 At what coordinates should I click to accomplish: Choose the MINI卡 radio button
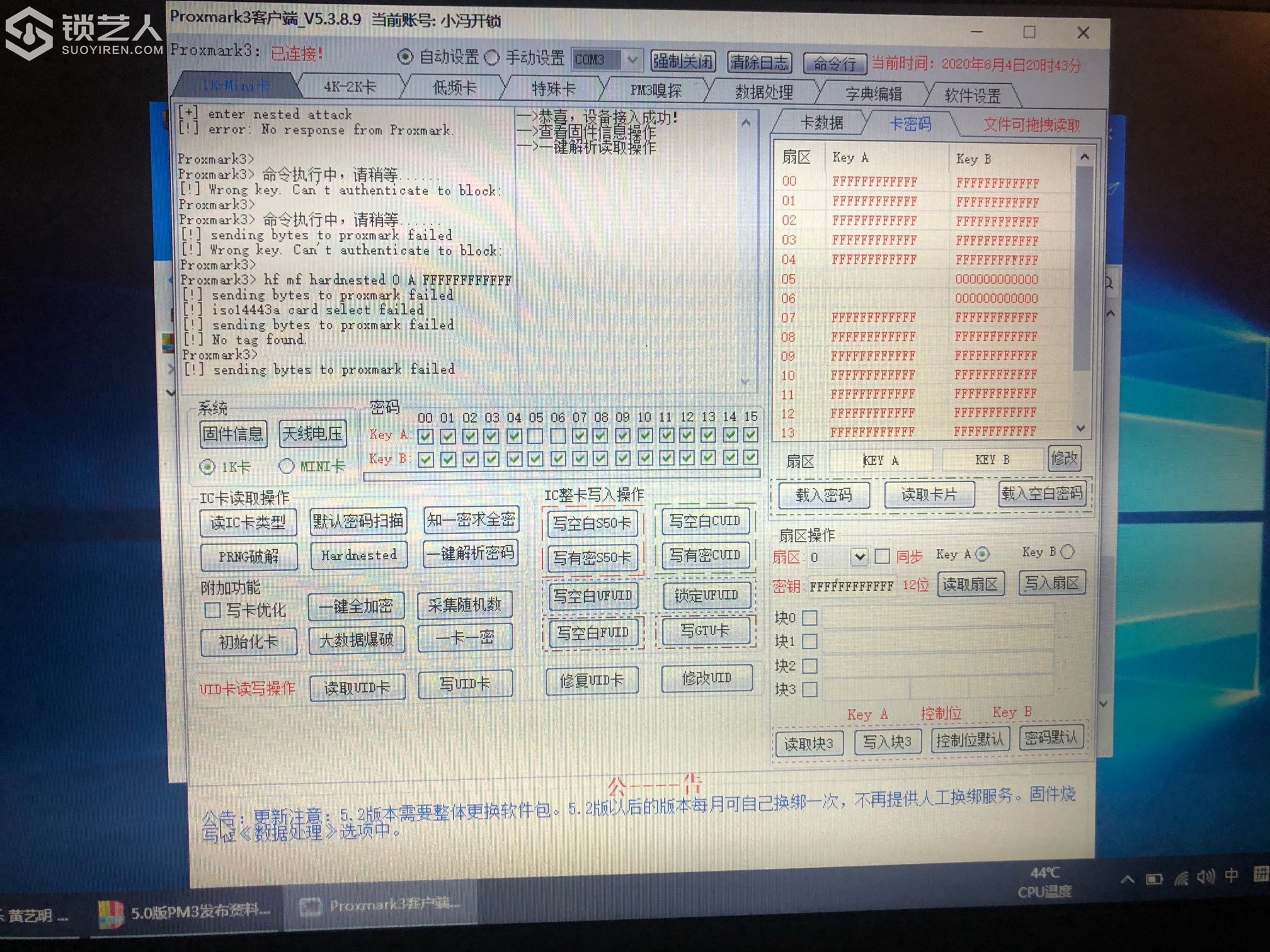287,466
